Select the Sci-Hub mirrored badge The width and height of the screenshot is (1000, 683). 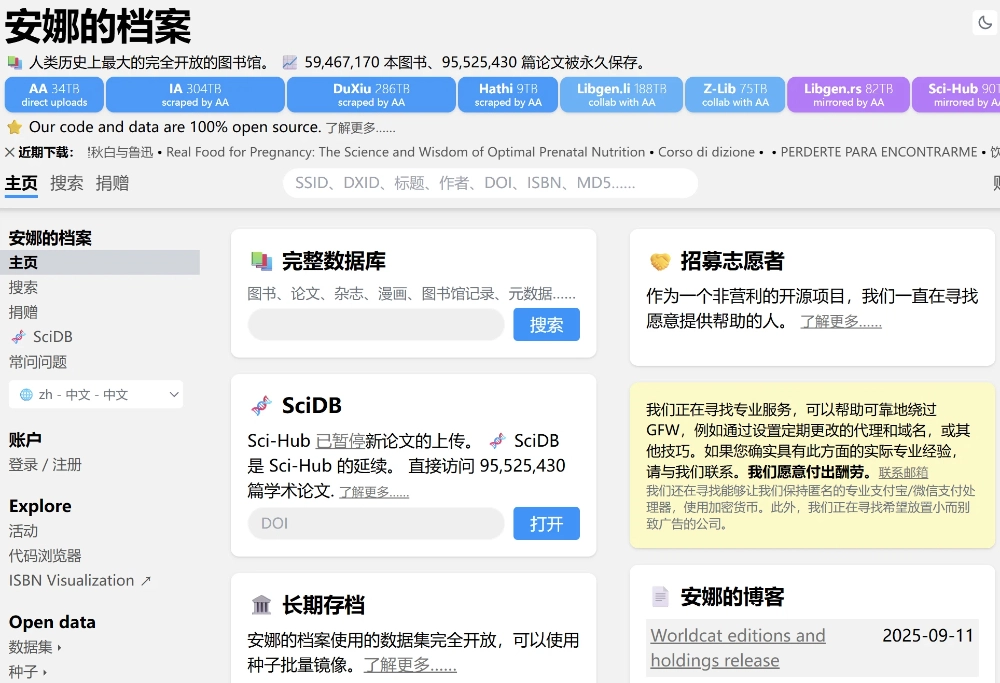click(x=957, y=94)
